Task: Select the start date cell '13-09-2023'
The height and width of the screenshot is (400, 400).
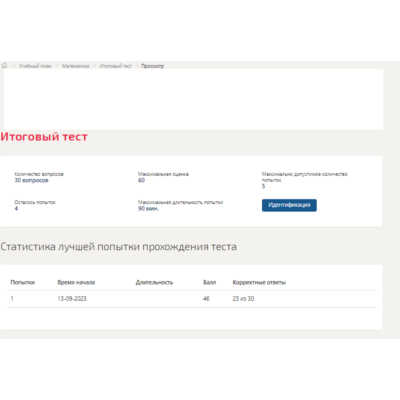Action: [72, 299]
